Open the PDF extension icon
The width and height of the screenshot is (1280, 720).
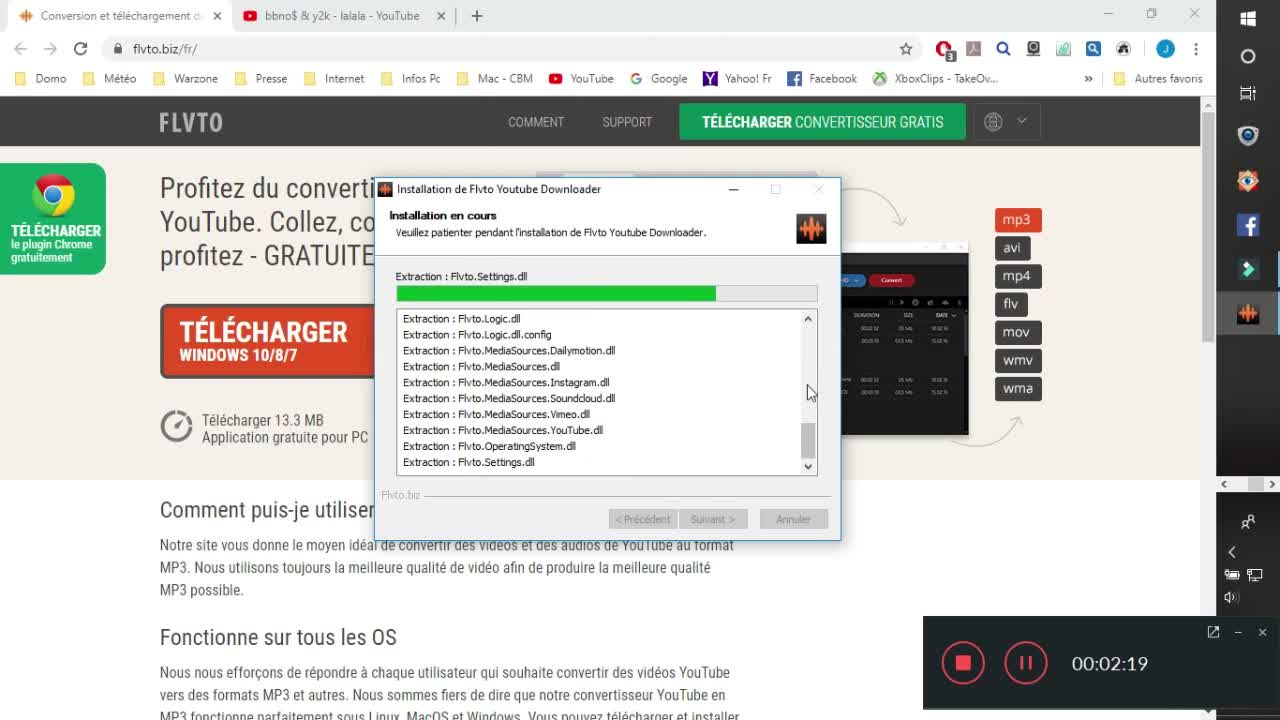click(x=973, y=49)
